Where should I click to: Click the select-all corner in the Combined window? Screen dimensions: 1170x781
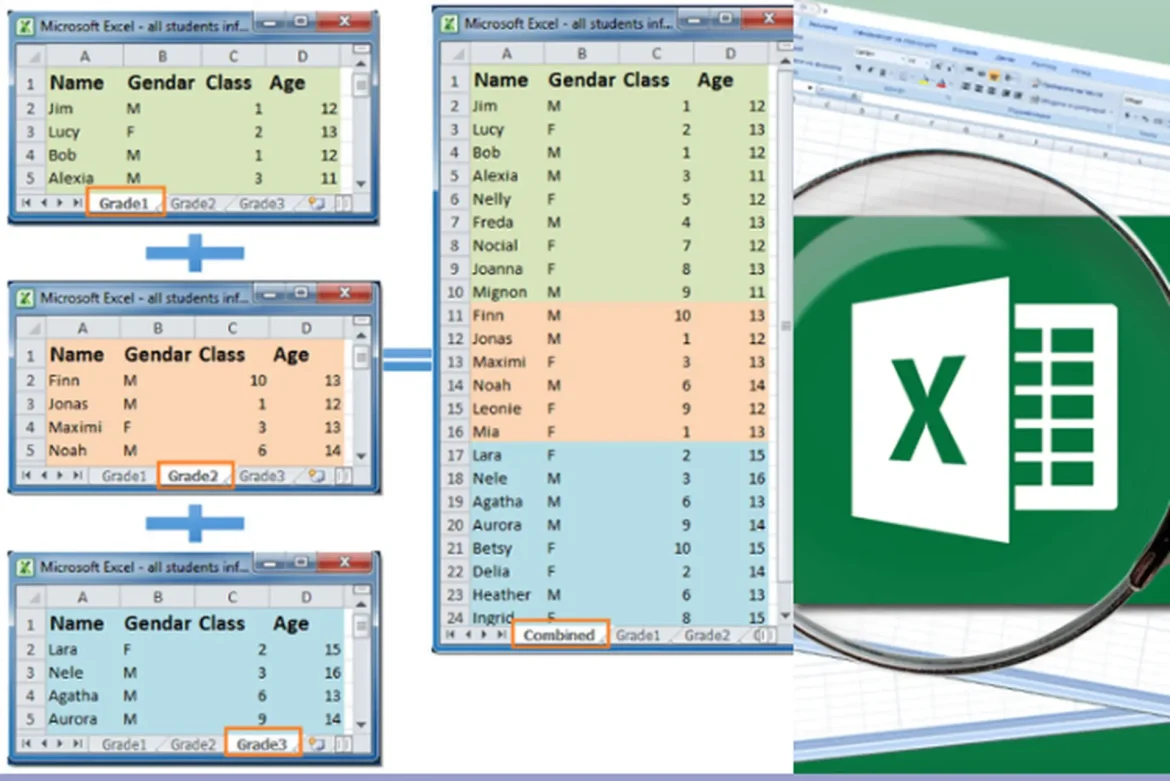tap(453, 53)
